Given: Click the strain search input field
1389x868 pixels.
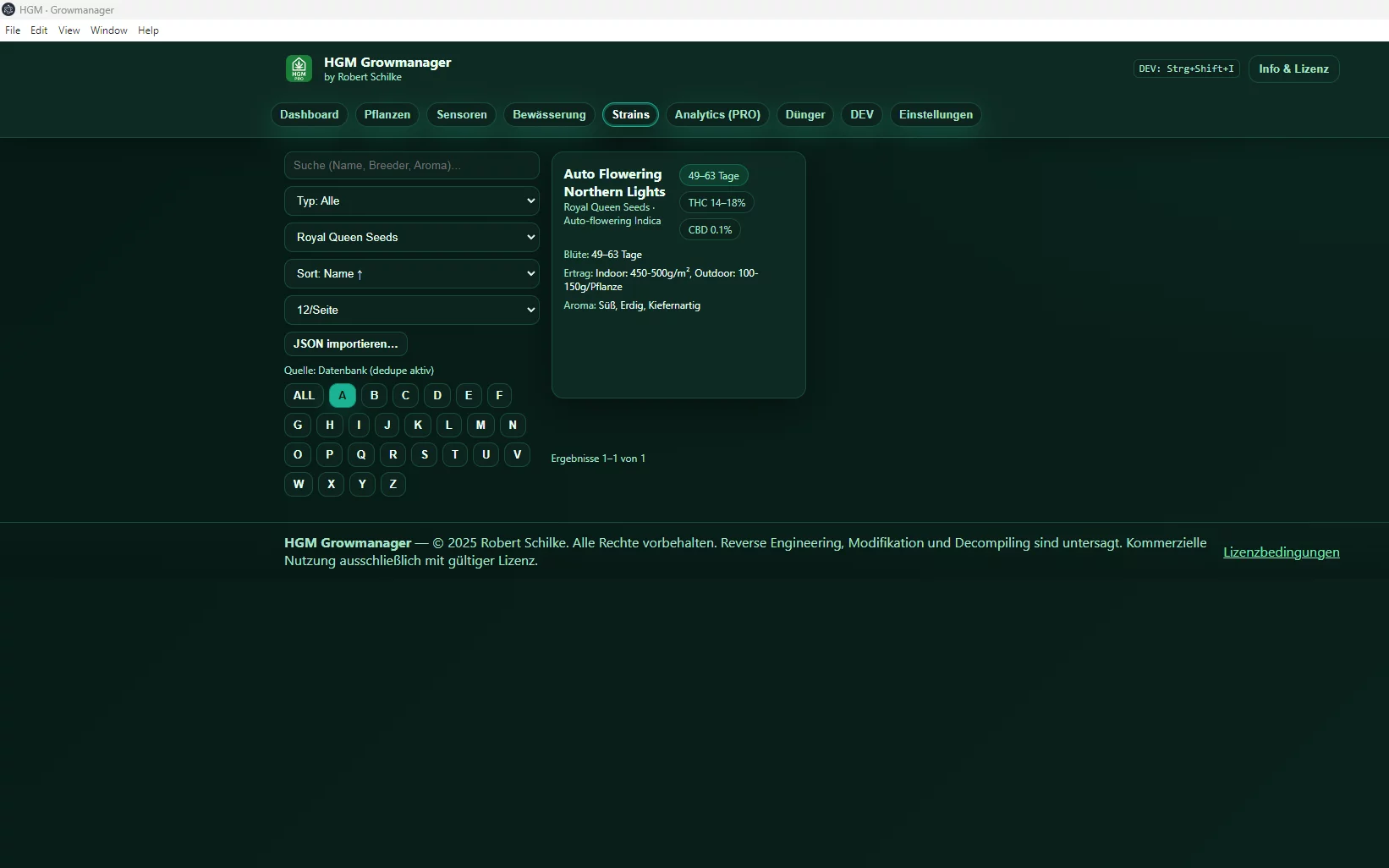Looking at the screenshot, I should tap(411, 166).
